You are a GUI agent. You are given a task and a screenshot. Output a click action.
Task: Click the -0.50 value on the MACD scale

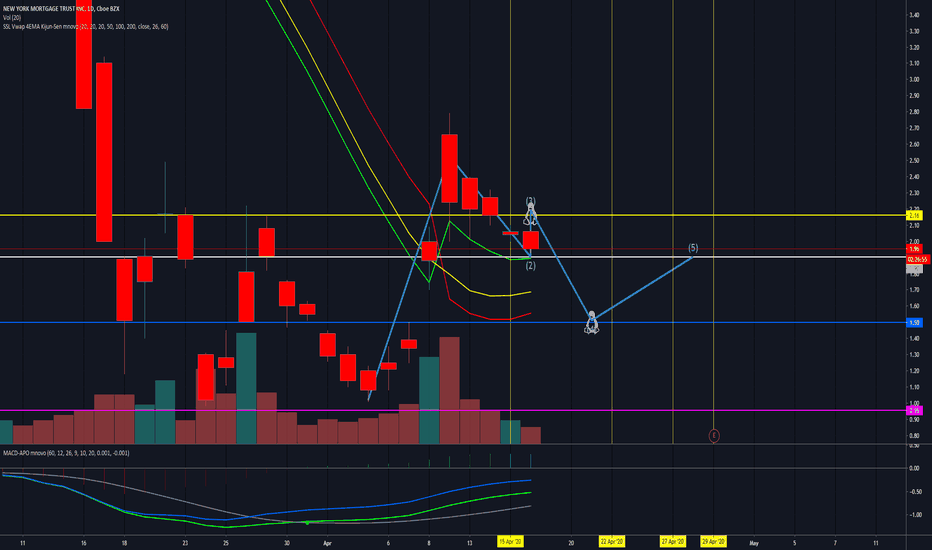(915, 492)
